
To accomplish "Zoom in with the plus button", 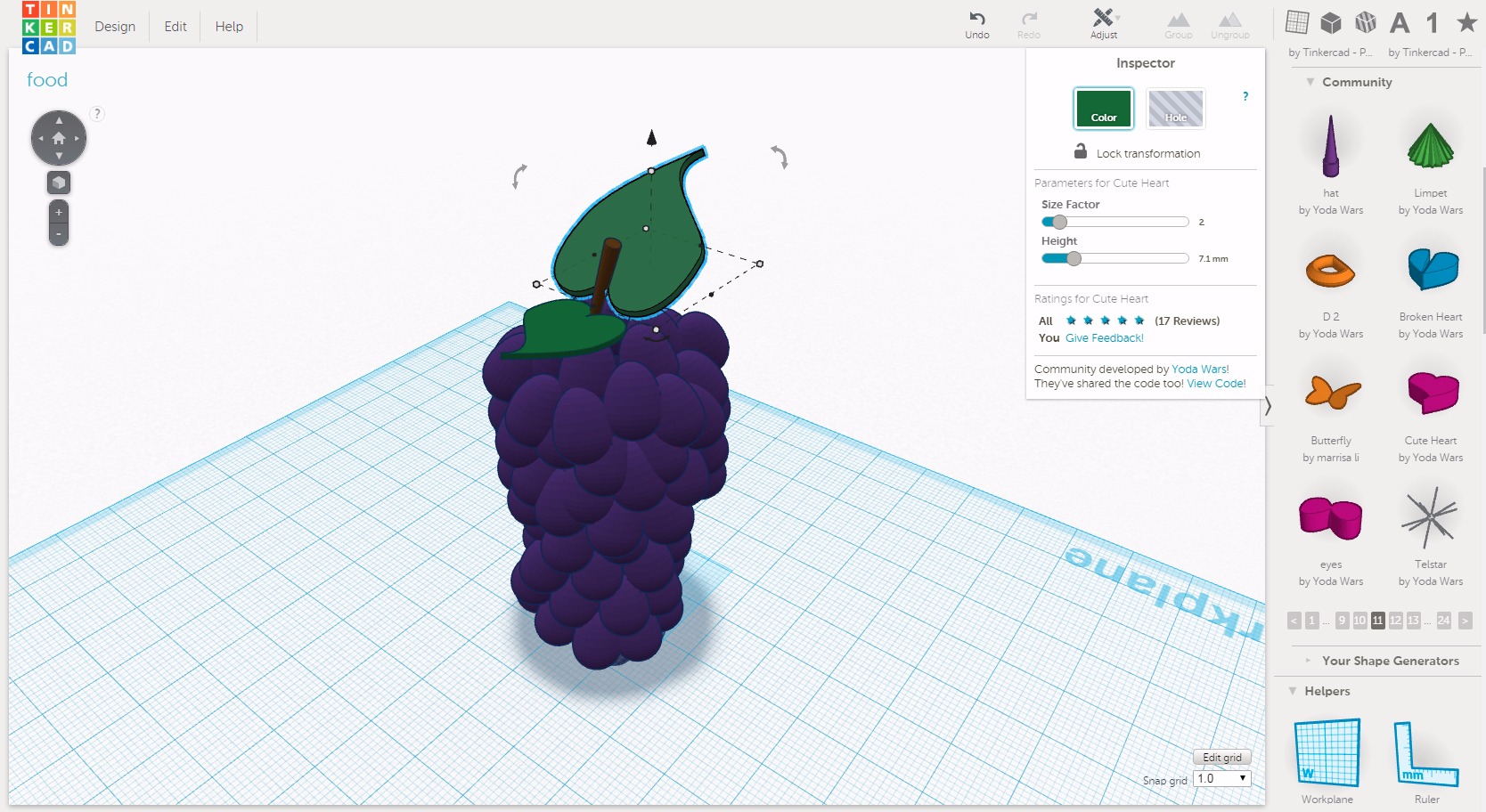I will point(59,213).
